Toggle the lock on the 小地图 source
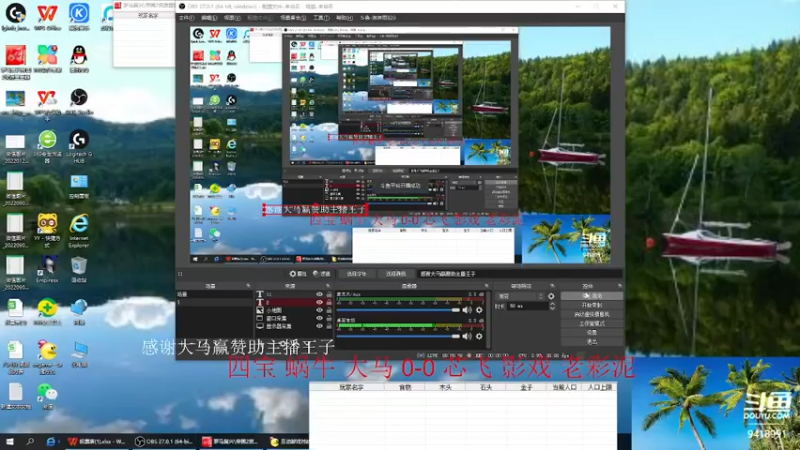Screen dimensions: 800x450 coord(329,310)
